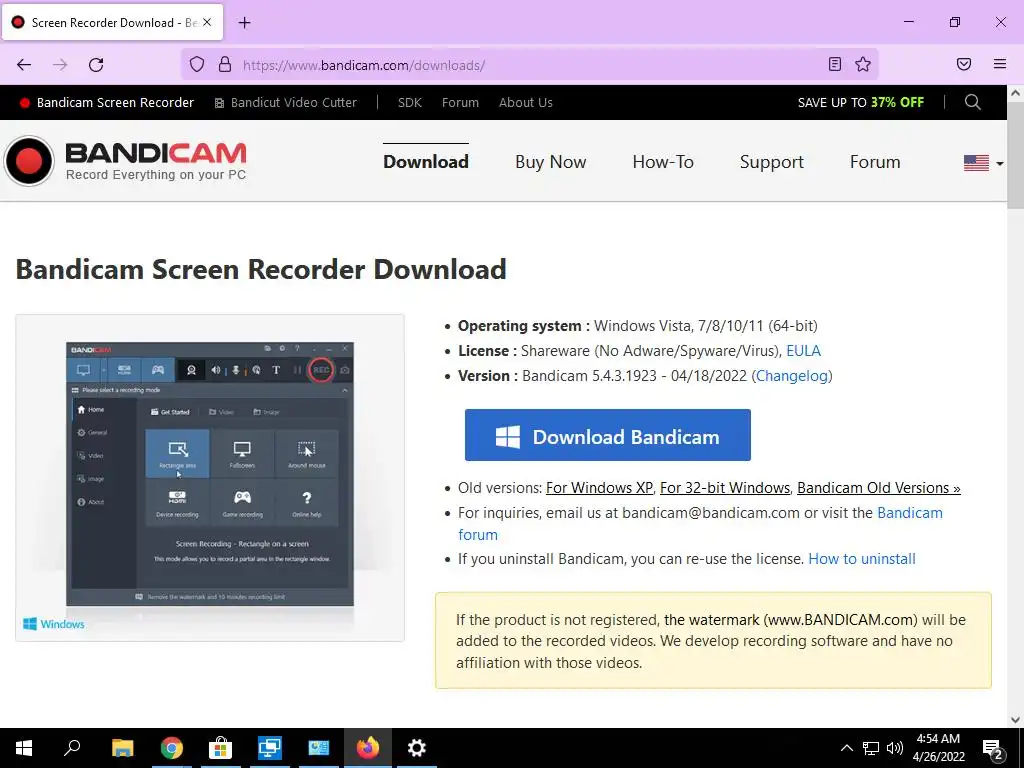Close the Screen Recorder Download tab
Viewport: 1024px width, 768px height.
[207, 22]
